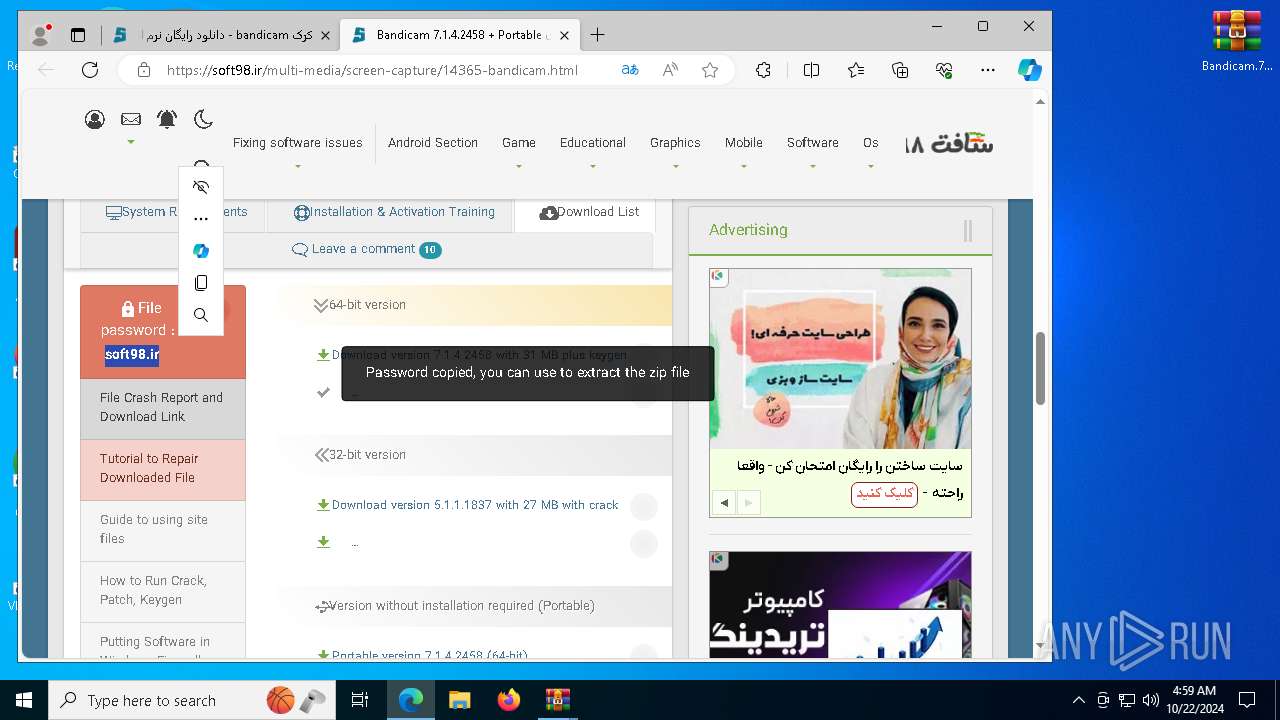Open the site messages envelope icon
1280x720 pixels.
[131, 119]
